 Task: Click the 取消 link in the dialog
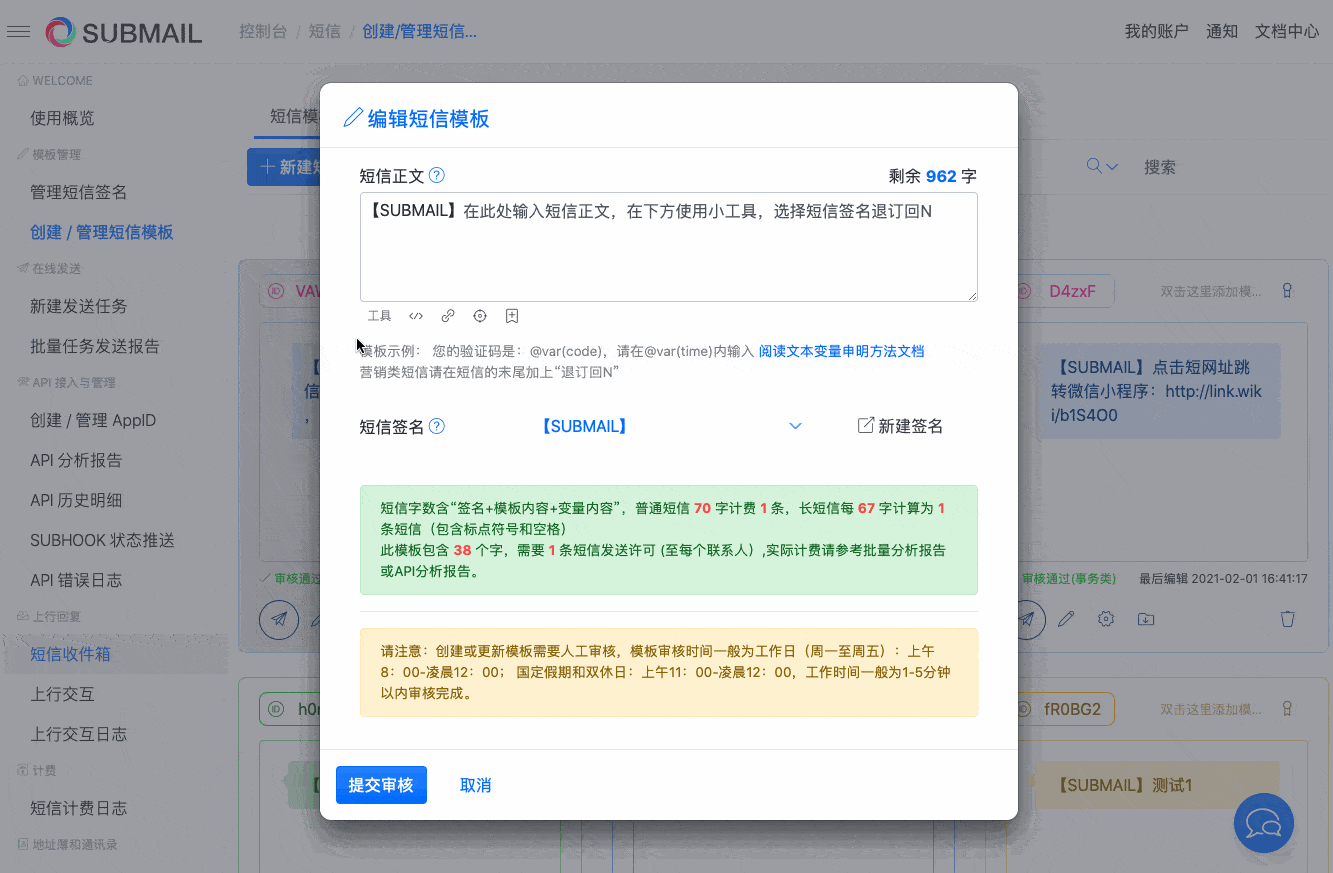pyautogui.click(x=474, y=785)
